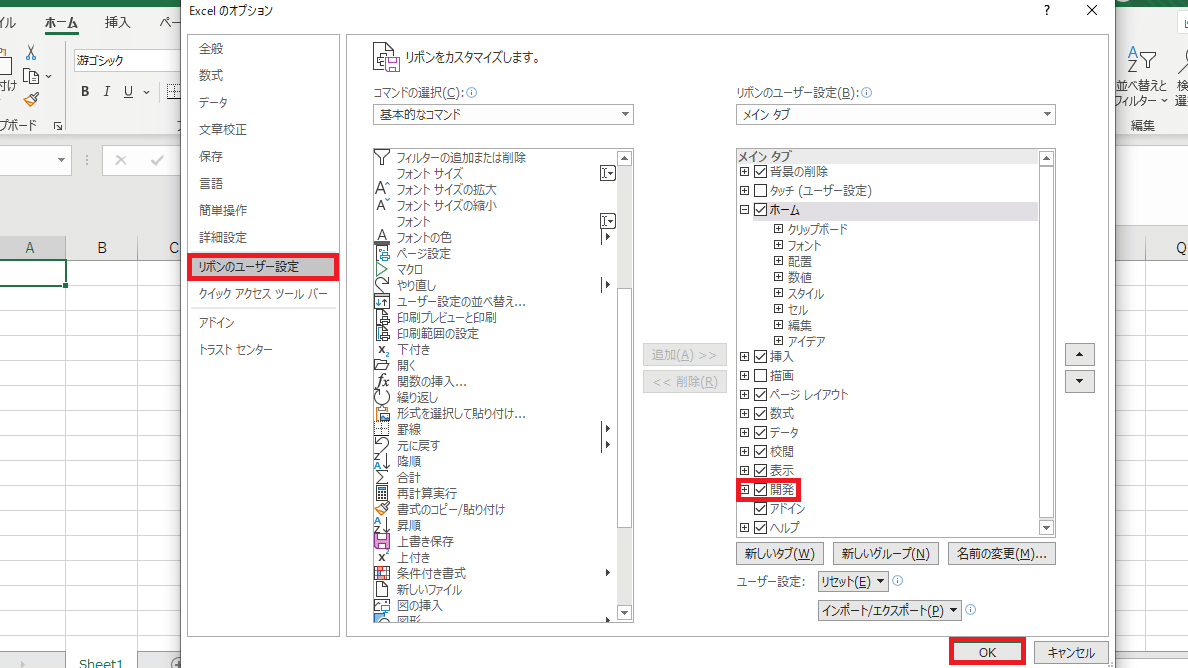Open the コマンドの選択 dropdown
This screenshot has height=668, width=1188.
click(x=503, y=114)
